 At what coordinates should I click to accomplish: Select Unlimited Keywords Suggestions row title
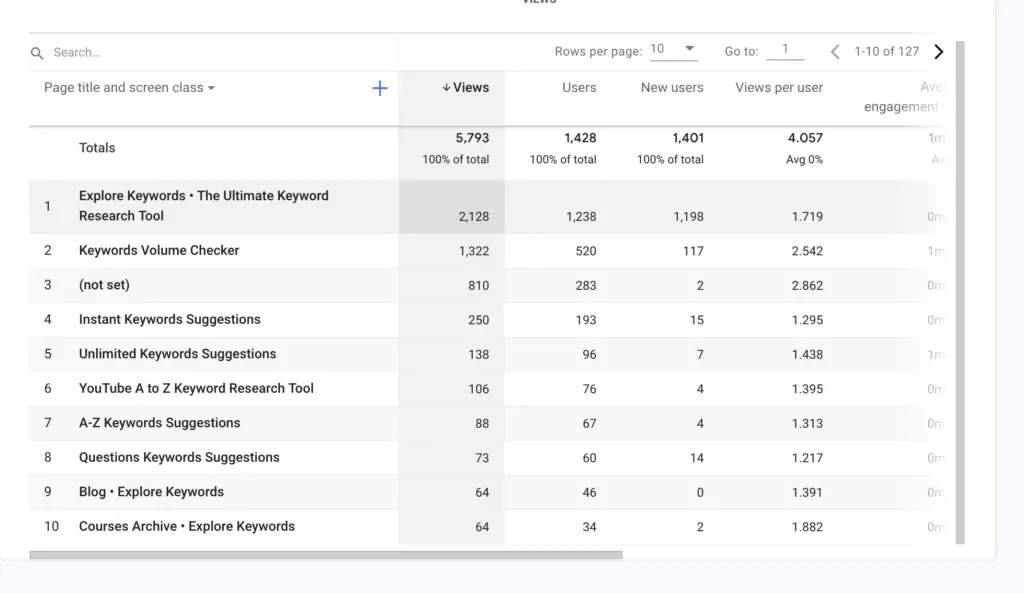pos(177,354)
